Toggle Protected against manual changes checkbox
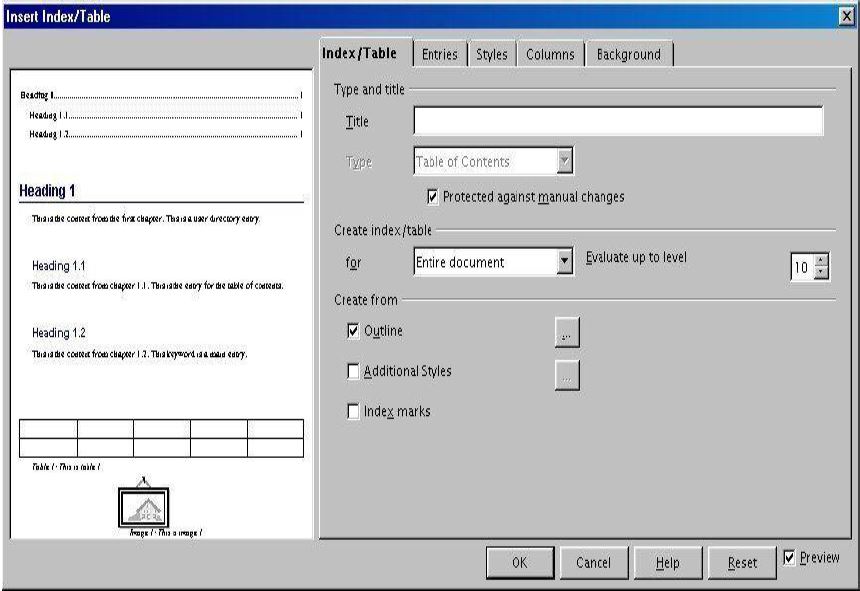860x591 pixels. (432, 196)
